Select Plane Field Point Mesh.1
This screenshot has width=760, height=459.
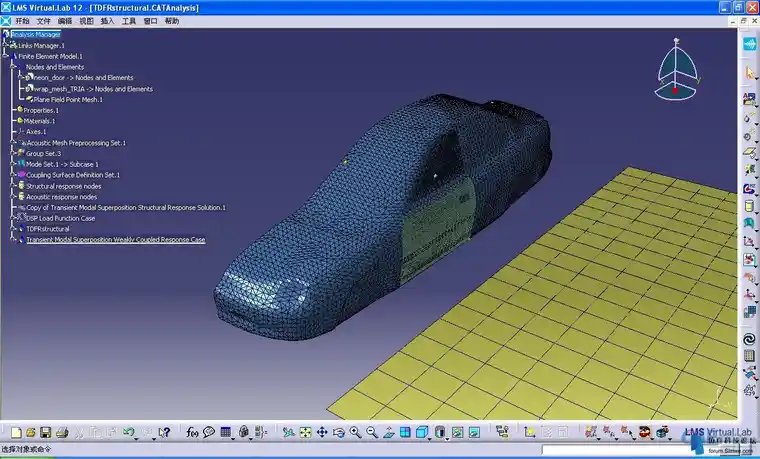pos(68,99)
